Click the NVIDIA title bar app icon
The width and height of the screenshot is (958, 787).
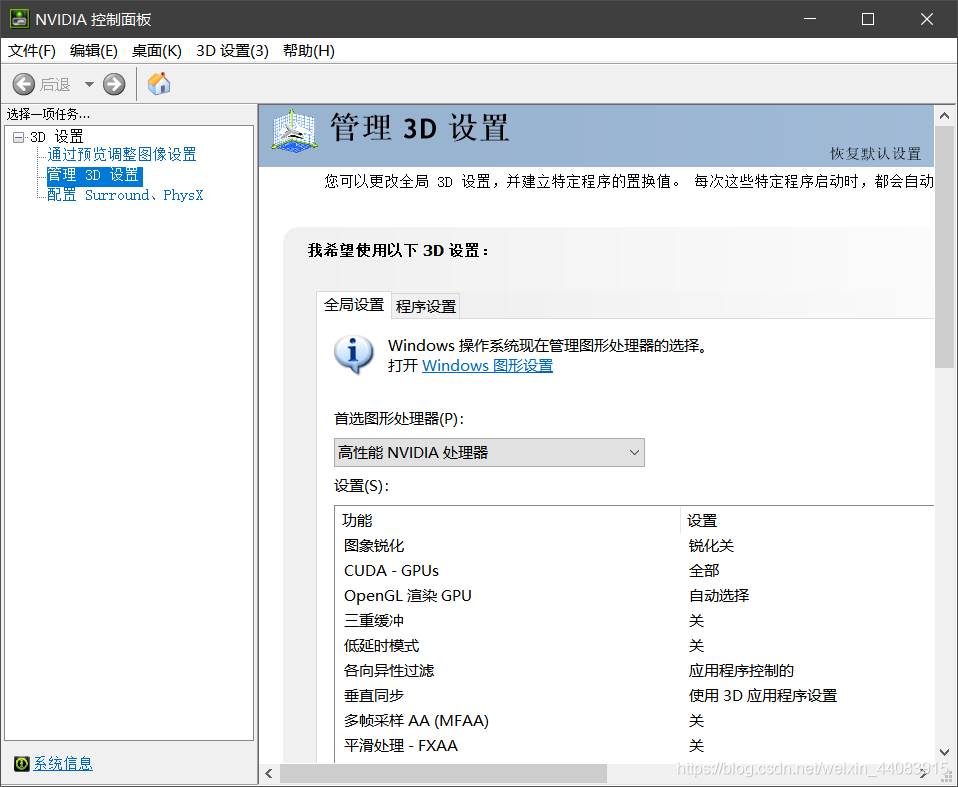click(x=19, y=19)
